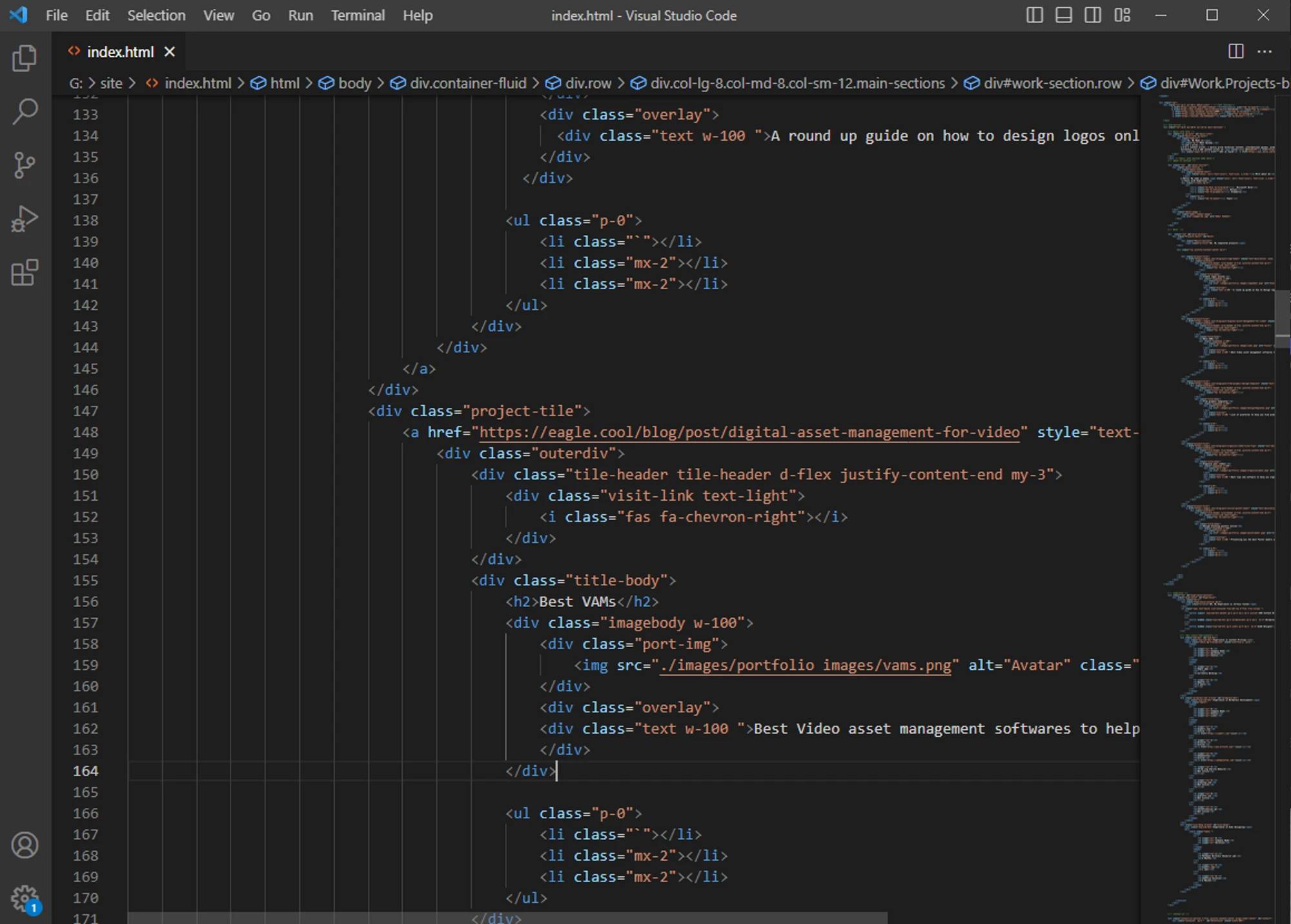Open the Terminal menu

pos(358,15)
